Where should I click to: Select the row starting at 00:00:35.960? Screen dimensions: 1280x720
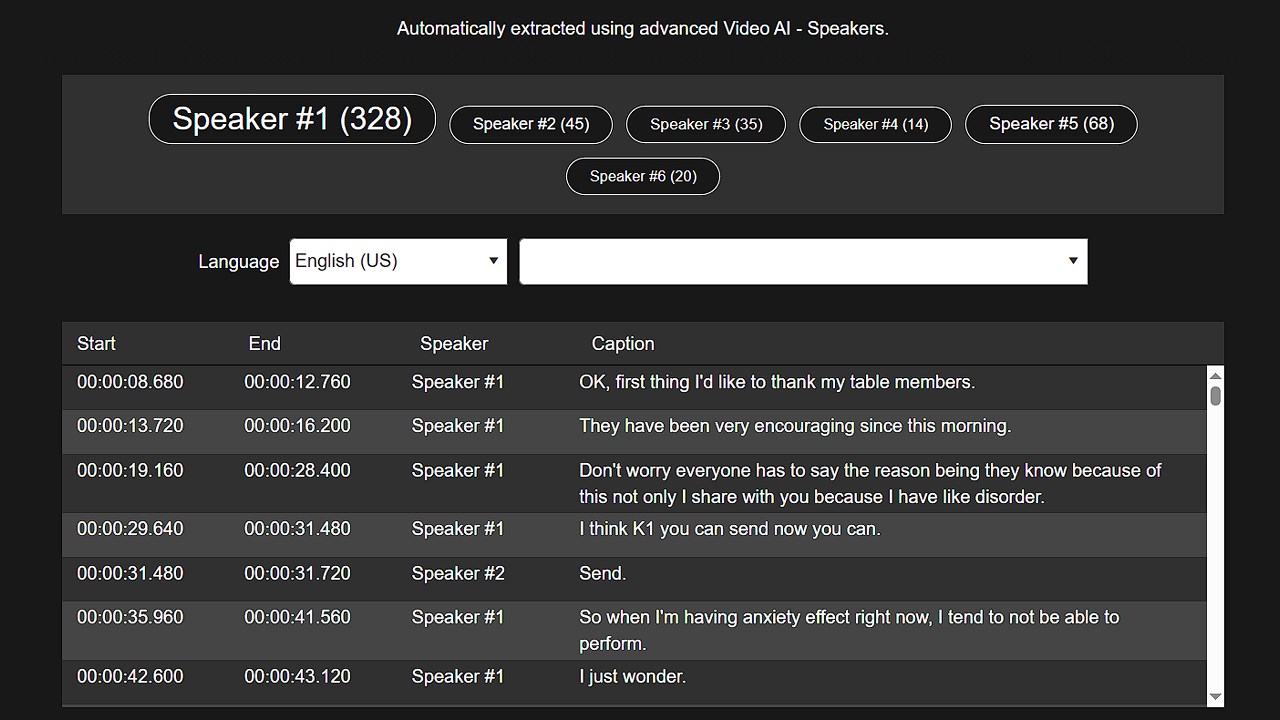tap(634, 630)
